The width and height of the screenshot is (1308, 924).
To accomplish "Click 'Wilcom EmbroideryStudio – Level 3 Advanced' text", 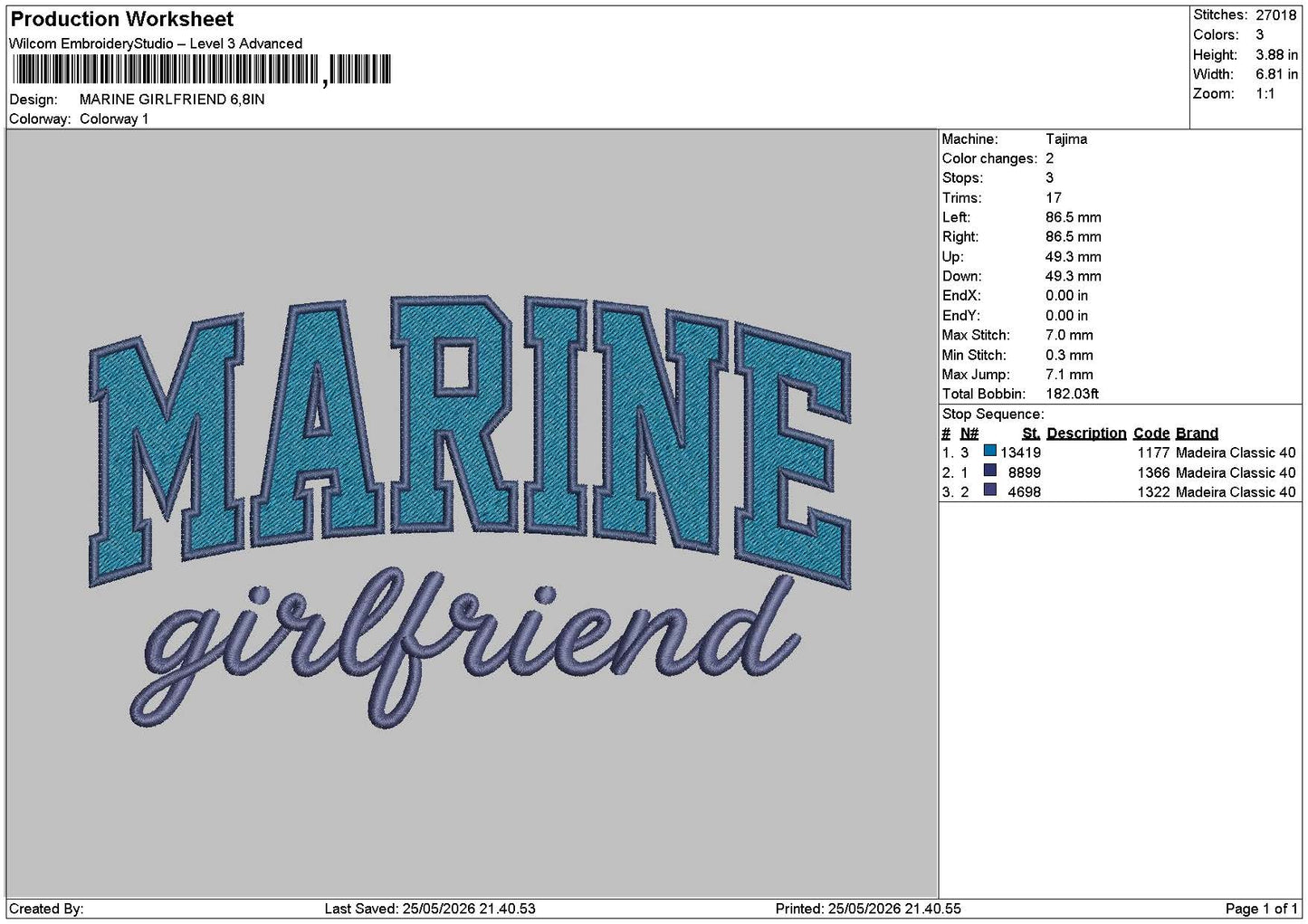I will (x=156, y=43).
